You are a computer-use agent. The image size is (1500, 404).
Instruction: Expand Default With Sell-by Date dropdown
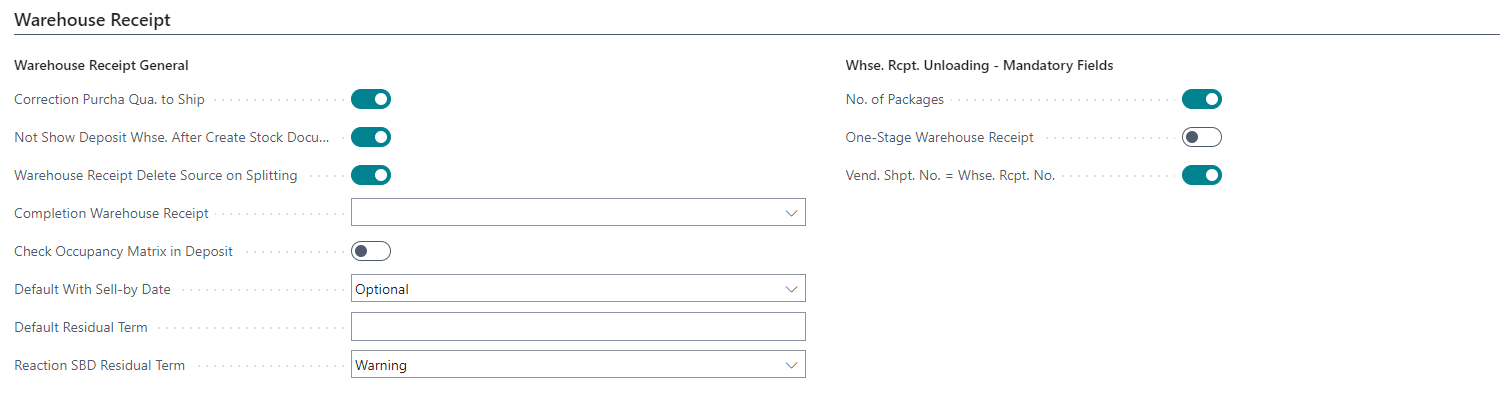click(x=577, y=289)
